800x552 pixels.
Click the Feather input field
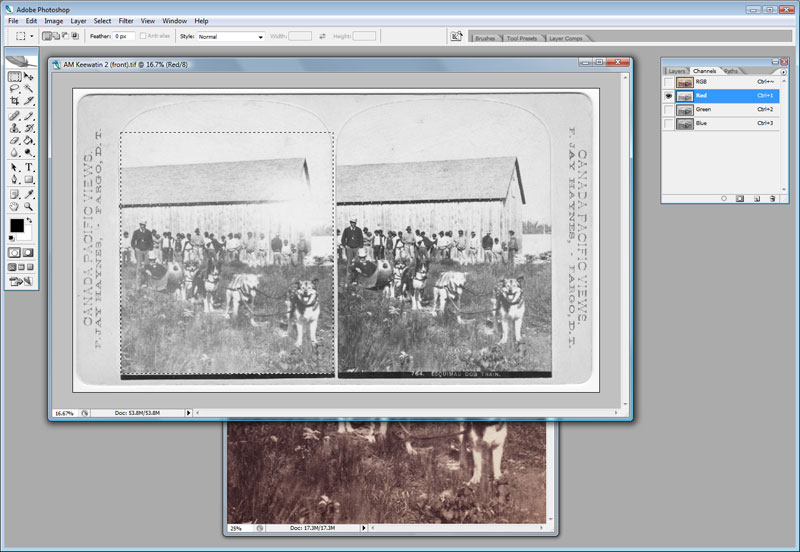click(123, 36)
